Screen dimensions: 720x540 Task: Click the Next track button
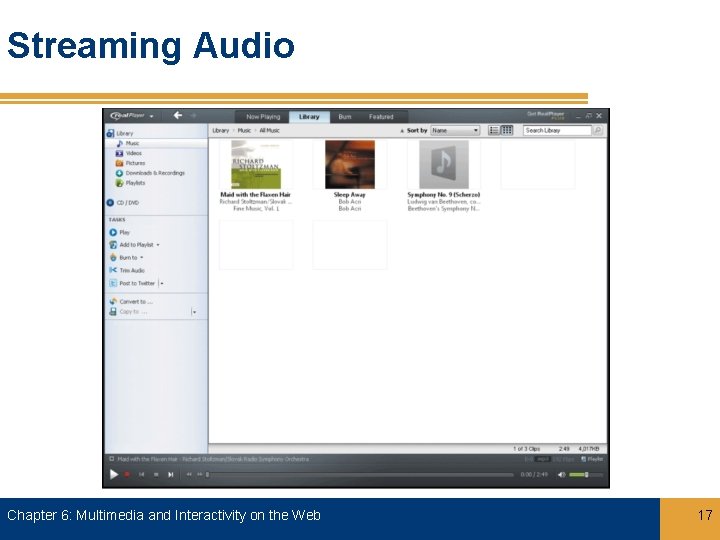point(170,474)
